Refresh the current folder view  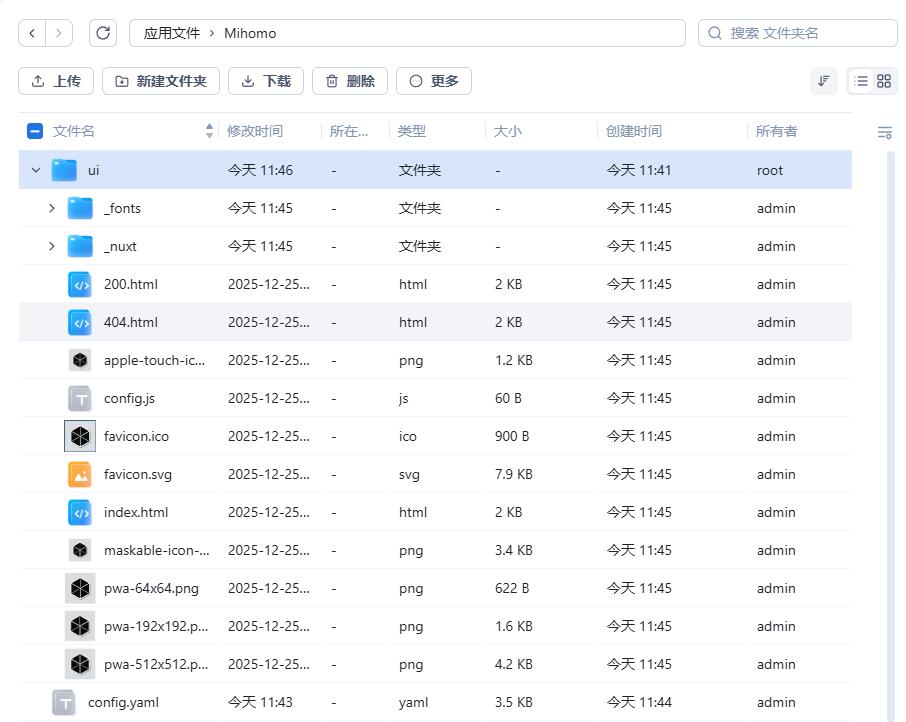coord(103,33)
